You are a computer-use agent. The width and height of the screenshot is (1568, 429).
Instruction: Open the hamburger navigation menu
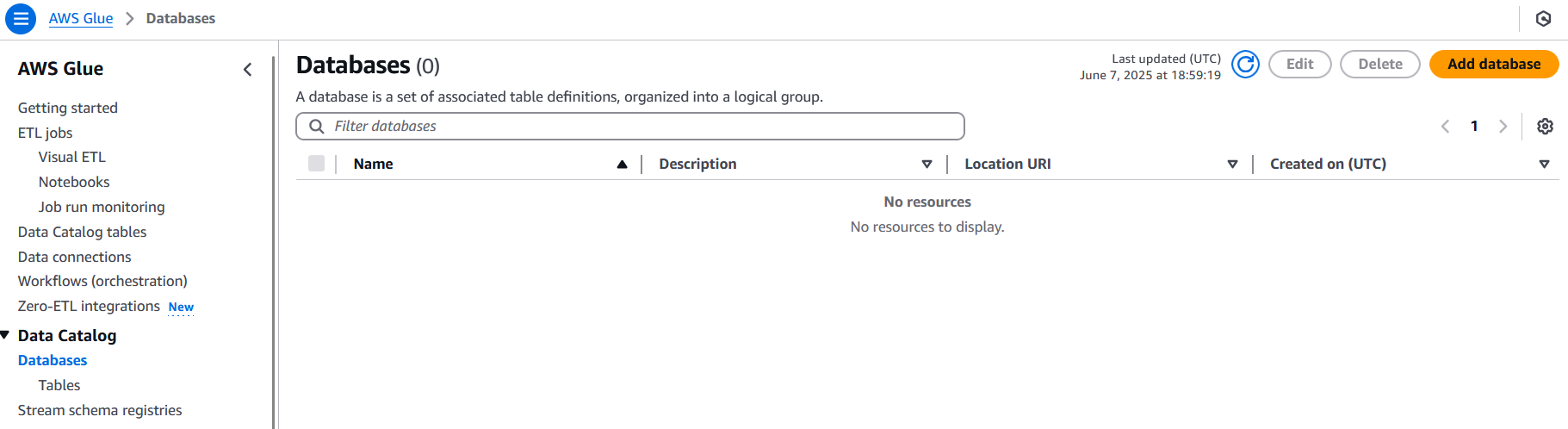tap(21, 18)
